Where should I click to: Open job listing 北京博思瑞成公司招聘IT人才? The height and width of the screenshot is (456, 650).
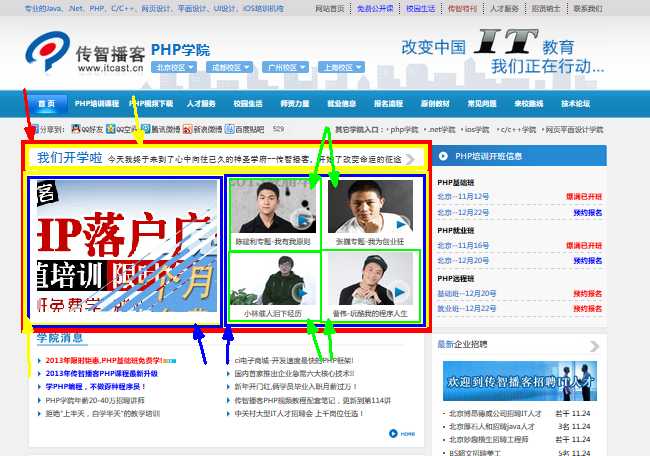coord(495,413)
